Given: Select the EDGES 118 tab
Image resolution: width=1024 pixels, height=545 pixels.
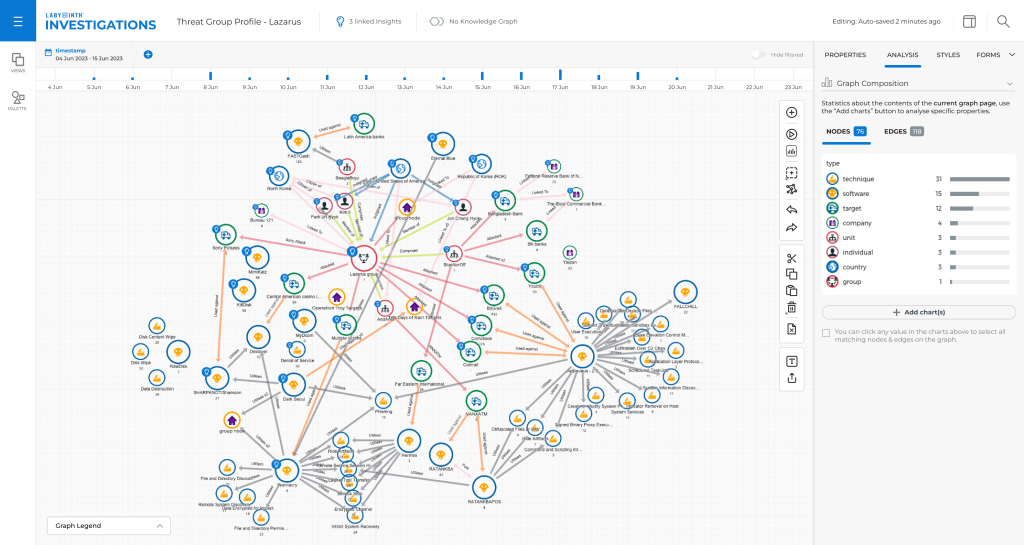Looking at the screenshot, I should 903,132.
